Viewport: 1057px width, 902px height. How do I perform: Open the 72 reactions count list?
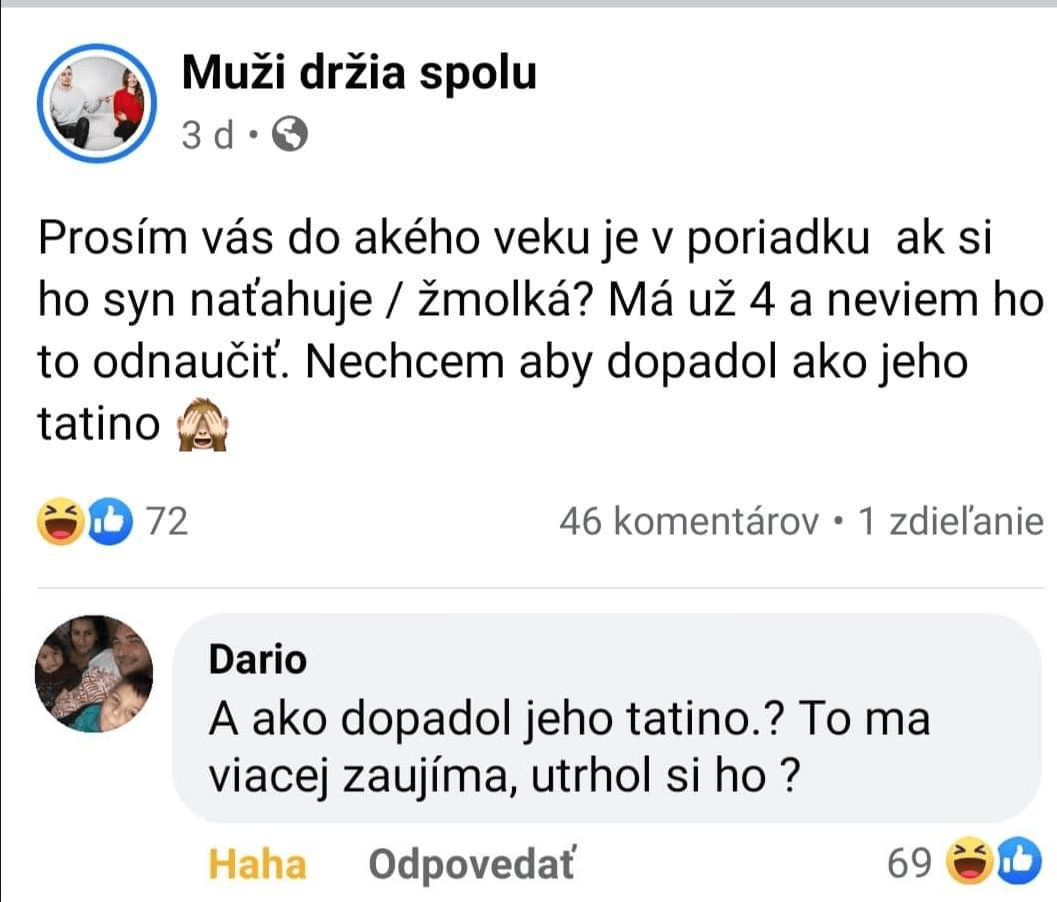(x=167, y=521)
